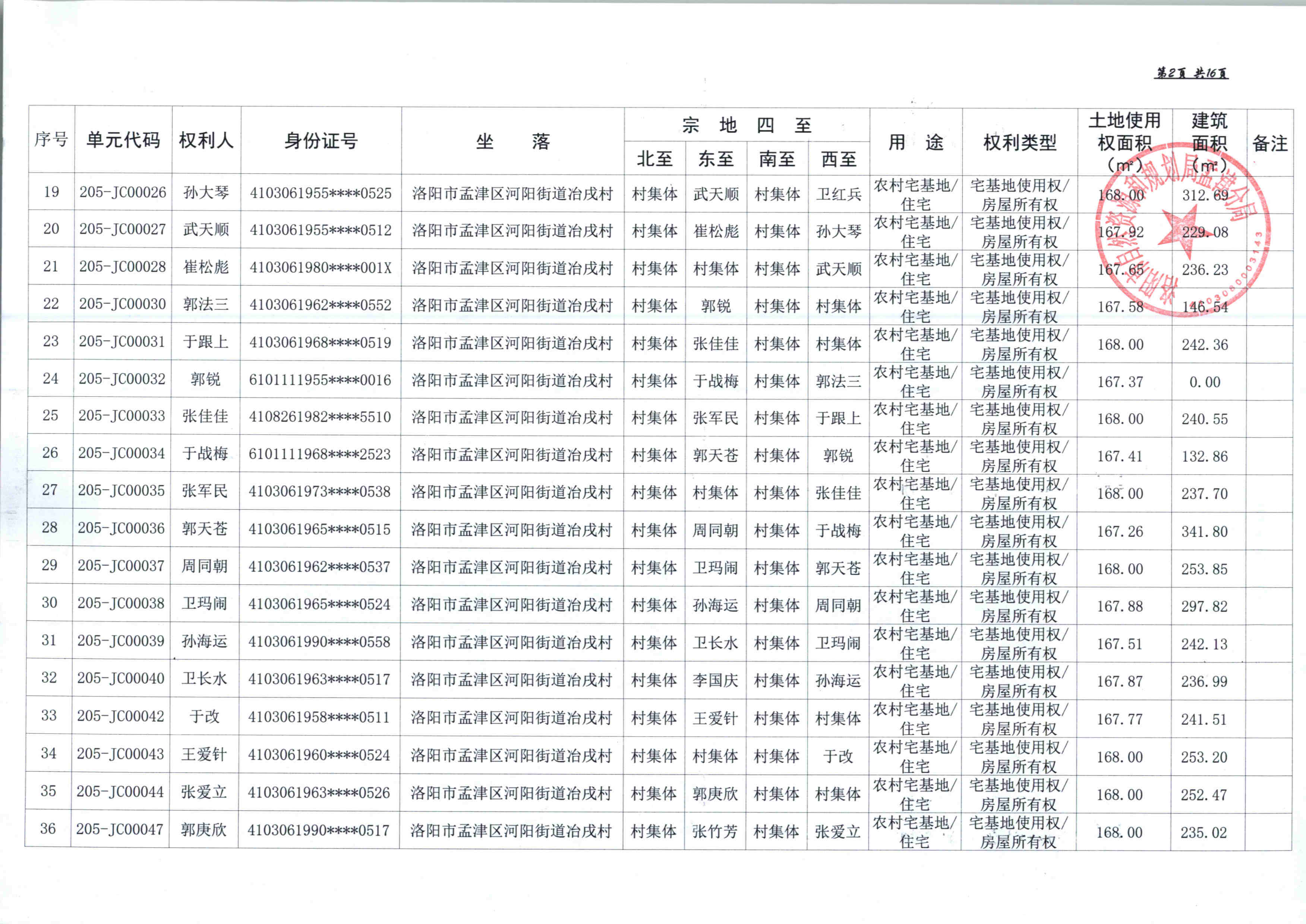Viewport: 1306px width, 924px height.
Task: Click 李国庆 in the 东至 column
Action: click(x=715, y=680)
